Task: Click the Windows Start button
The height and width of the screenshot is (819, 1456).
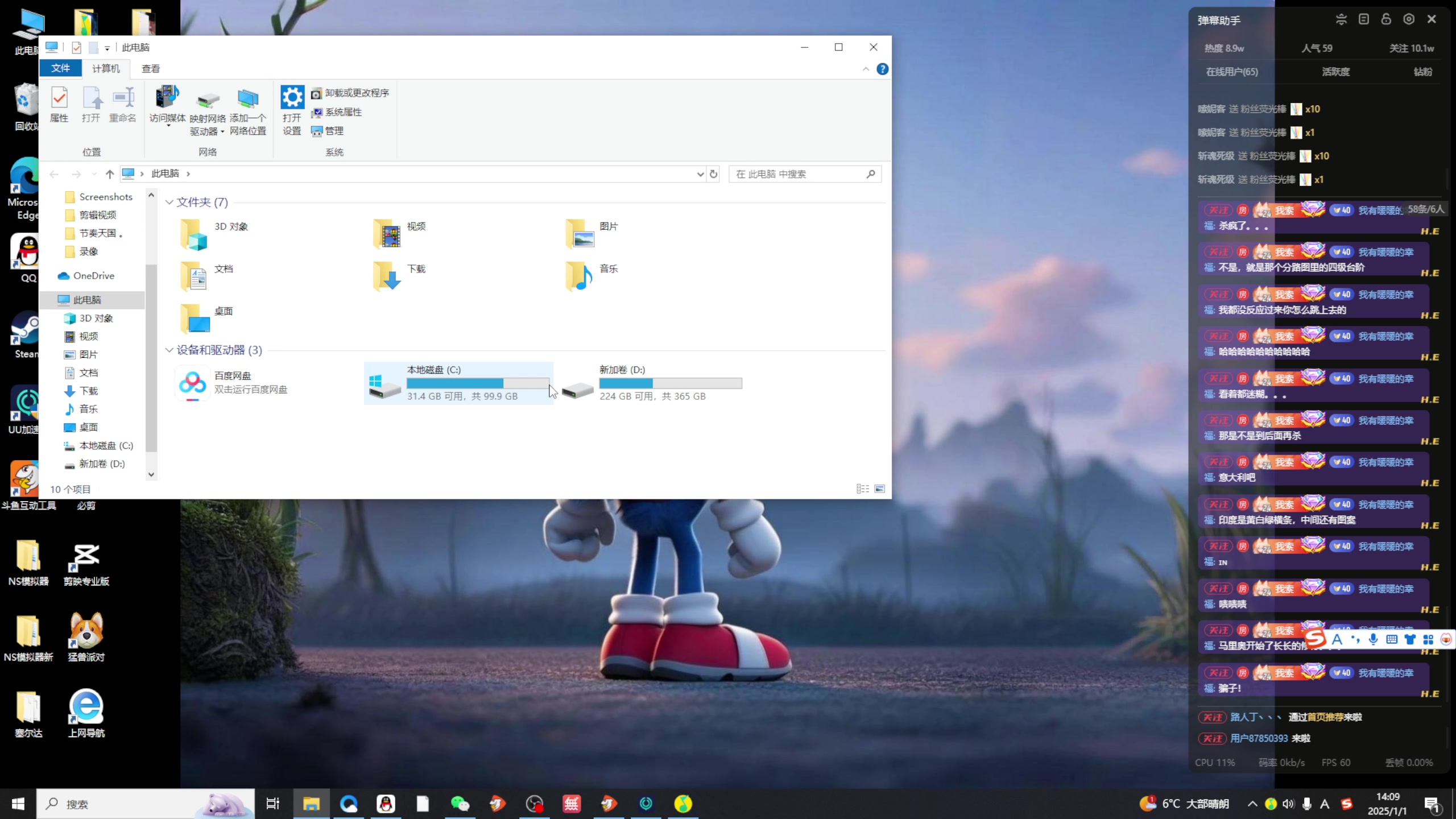Action: [18, 804]
